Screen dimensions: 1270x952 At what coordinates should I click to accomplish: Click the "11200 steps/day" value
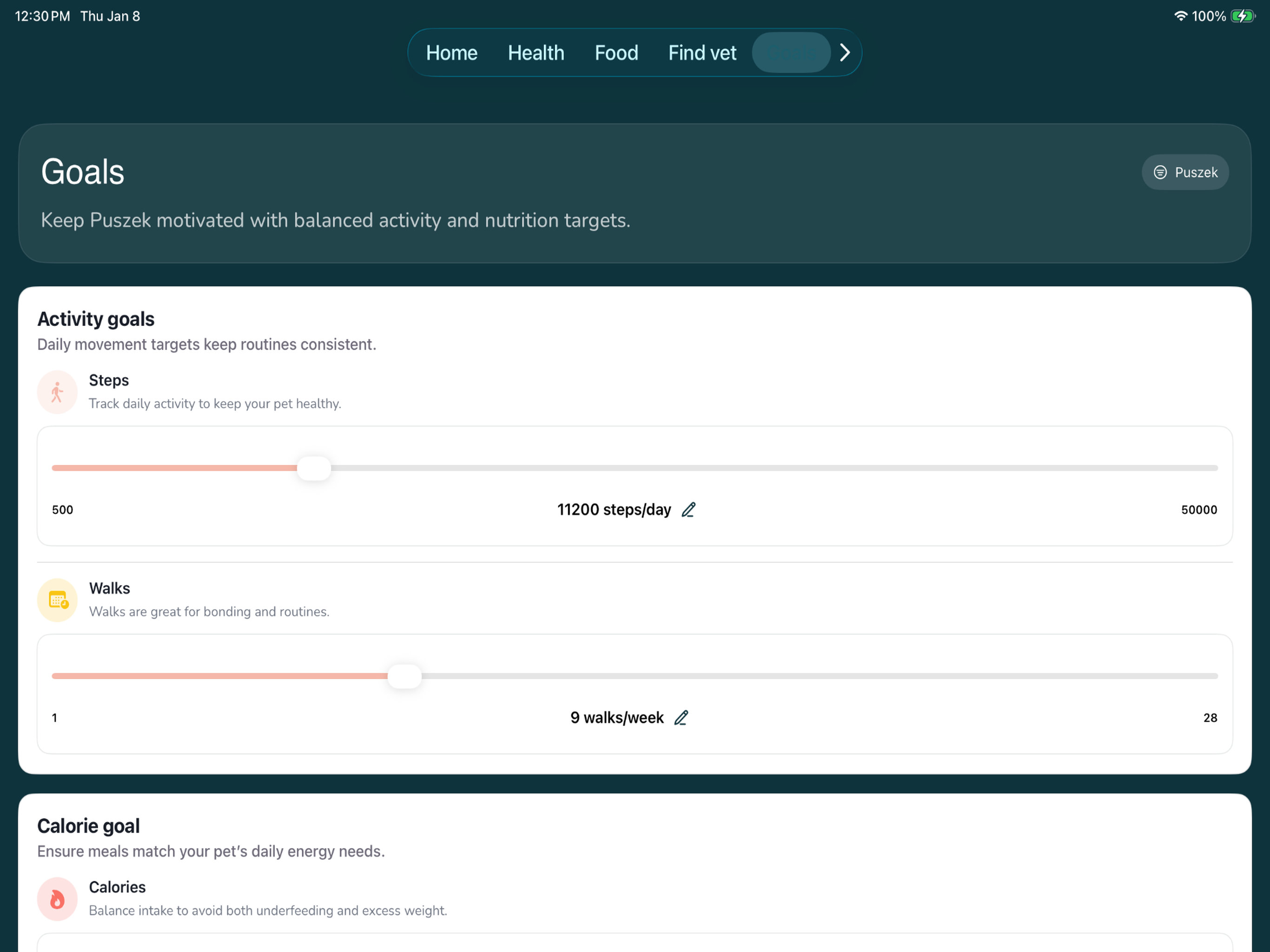pyautogui.click(x=614, y=509)
